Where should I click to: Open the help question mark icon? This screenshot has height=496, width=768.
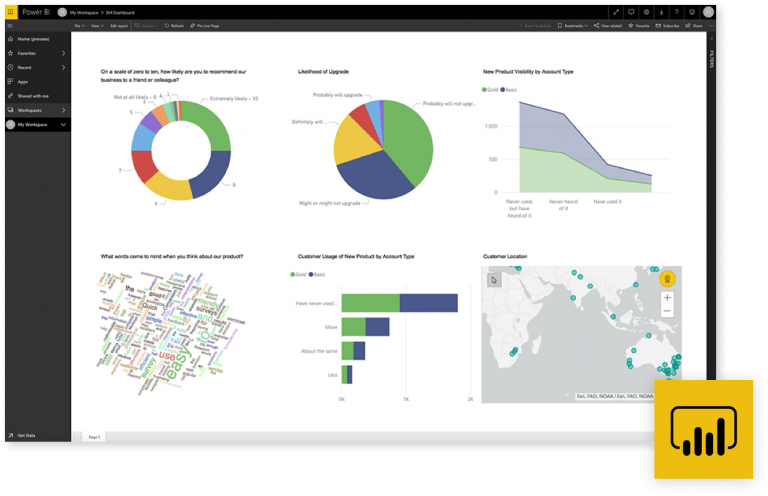point(676,12)
